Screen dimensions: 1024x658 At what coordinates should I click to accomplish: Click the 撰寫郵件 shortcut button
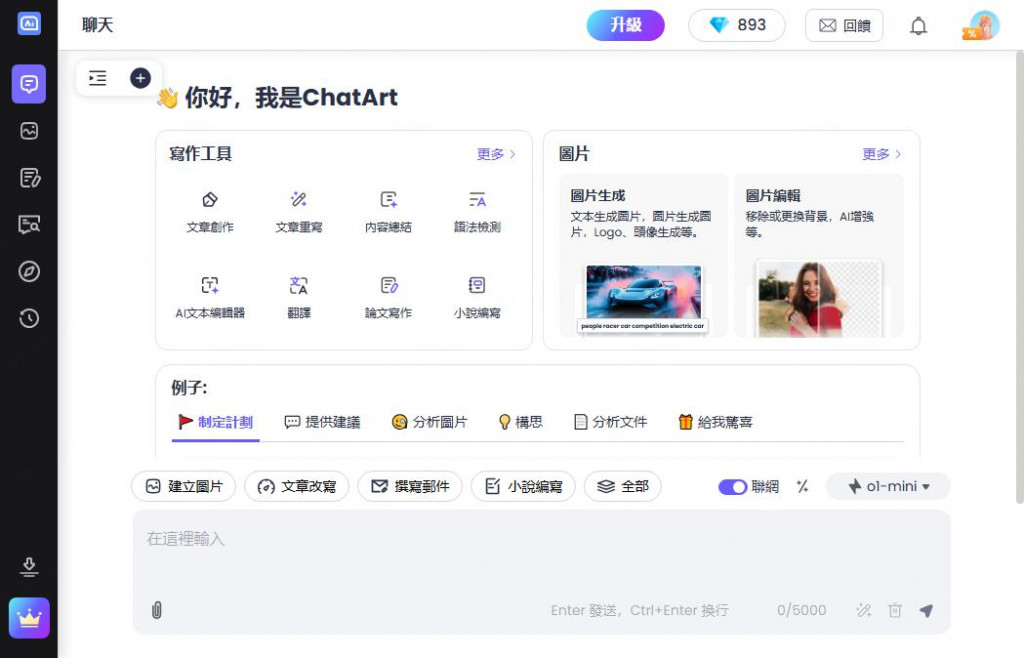410,486
